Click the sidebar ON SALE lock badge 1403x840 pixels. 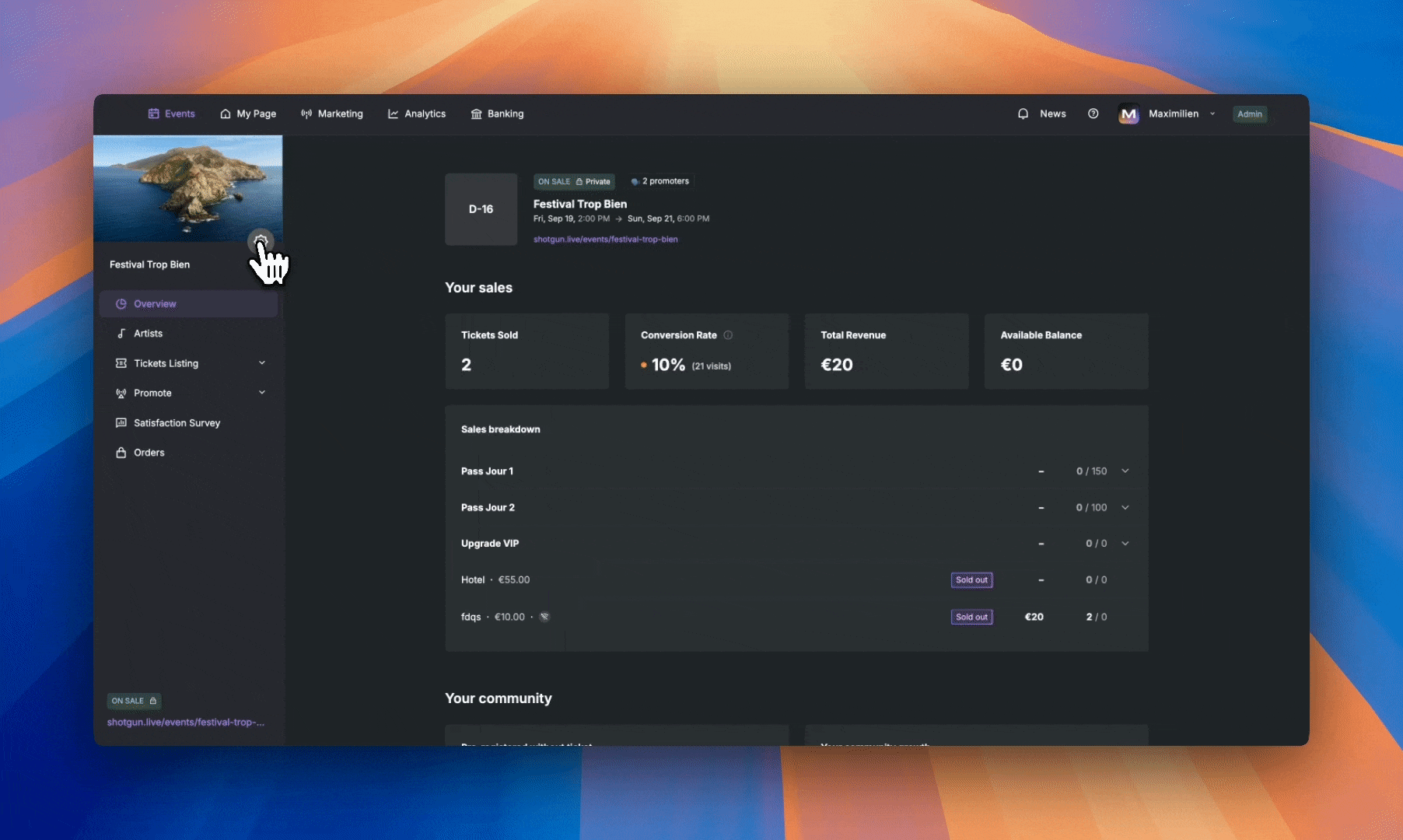[134, 701]
